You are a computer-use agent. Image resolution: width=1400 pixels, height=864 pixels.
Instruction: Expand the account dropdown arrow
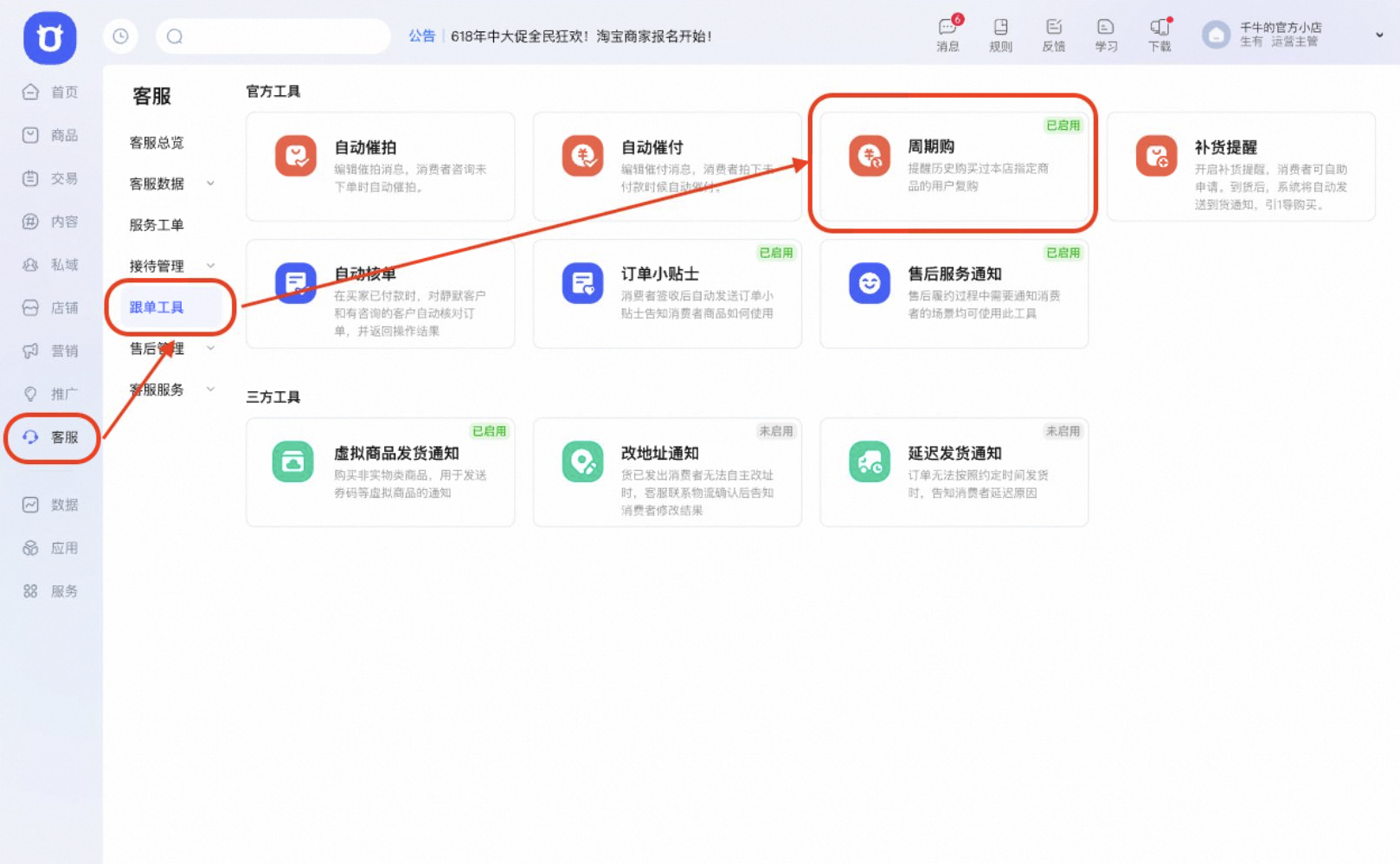pos(1379,35)
